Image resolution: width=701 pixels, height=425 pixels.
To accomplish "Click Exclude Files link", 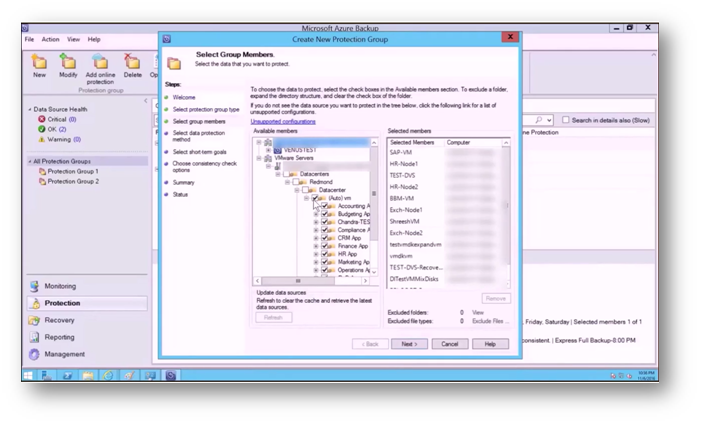I will click(488, 321).
